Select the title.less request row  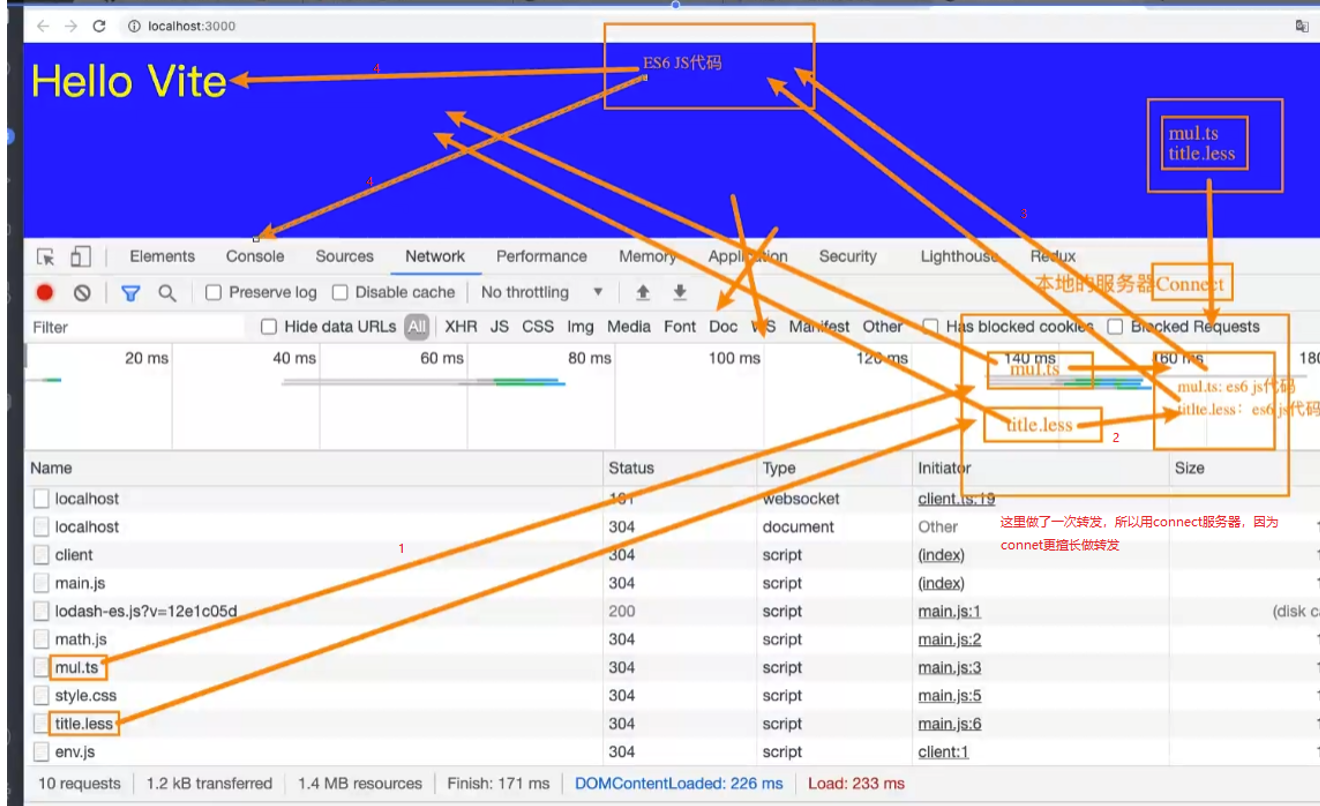[672, 723]
